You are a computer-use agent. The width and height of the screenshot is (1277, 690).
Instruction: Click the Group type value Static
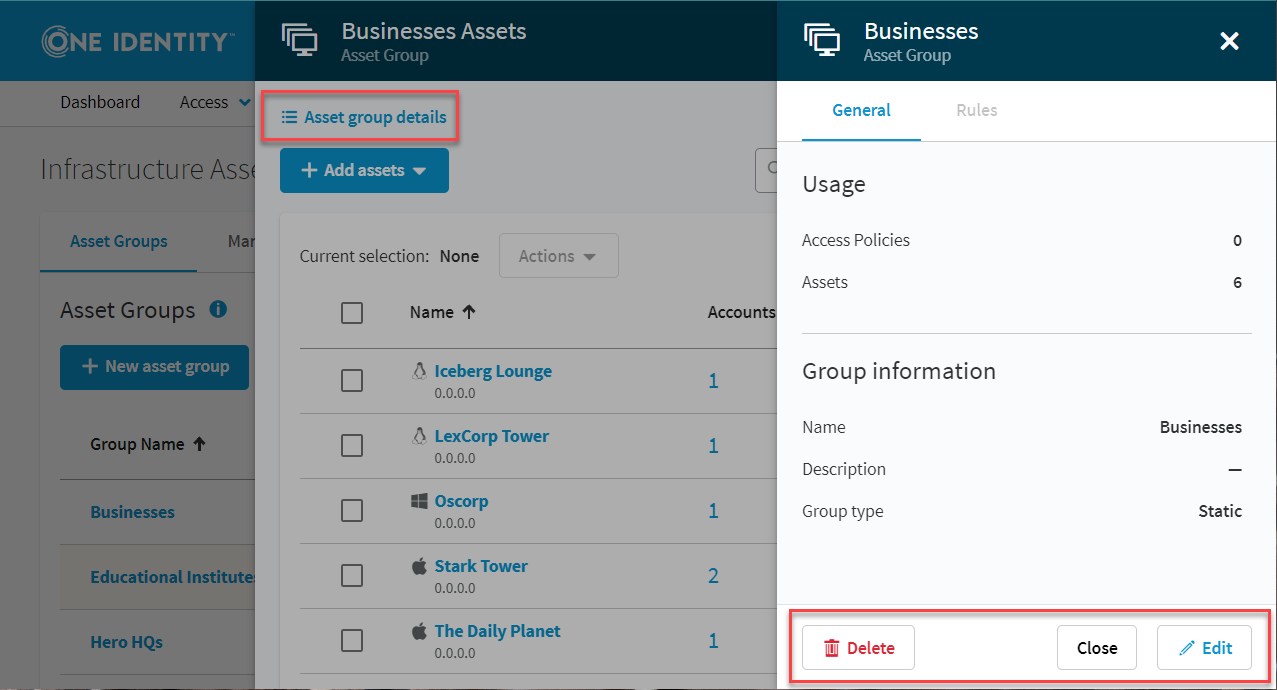pos(1220,511)
